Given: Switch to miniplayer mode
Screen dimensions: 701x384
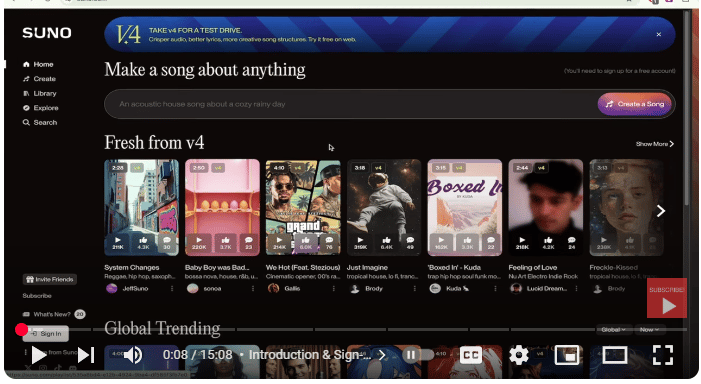Looking at the screenshot, I should pyautogui.click(x=566, y=355).
